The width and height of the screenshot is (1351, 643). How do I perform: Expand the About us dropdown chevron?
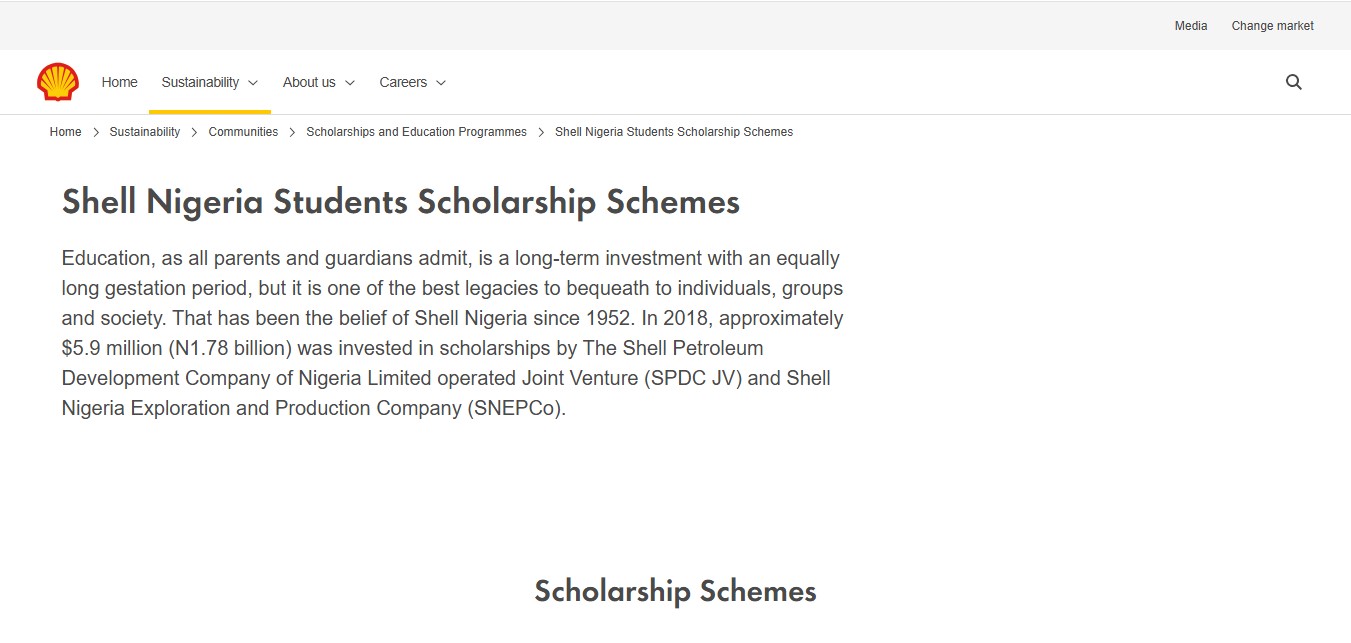(350, 83)
